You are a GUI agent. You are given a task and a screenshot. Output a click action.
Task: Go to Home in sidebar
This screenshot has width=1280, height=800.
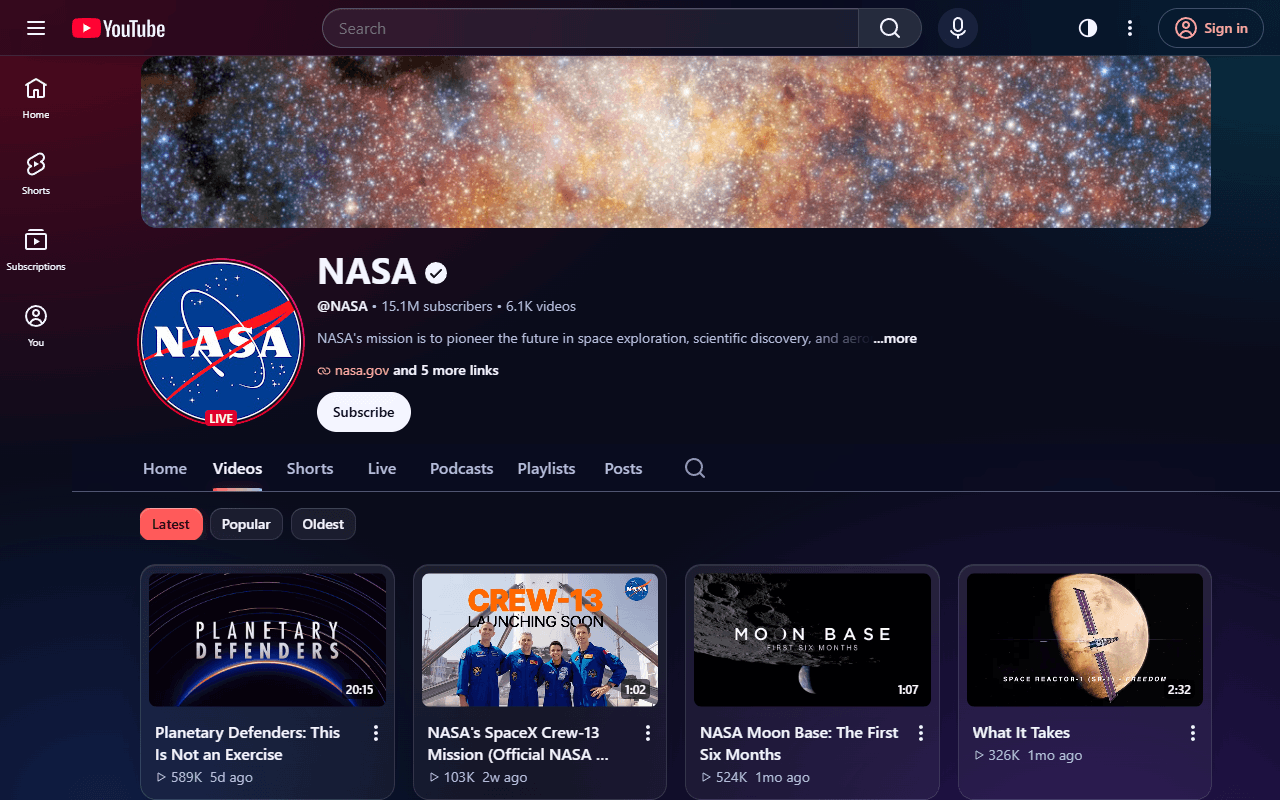(x=36, y=98)
